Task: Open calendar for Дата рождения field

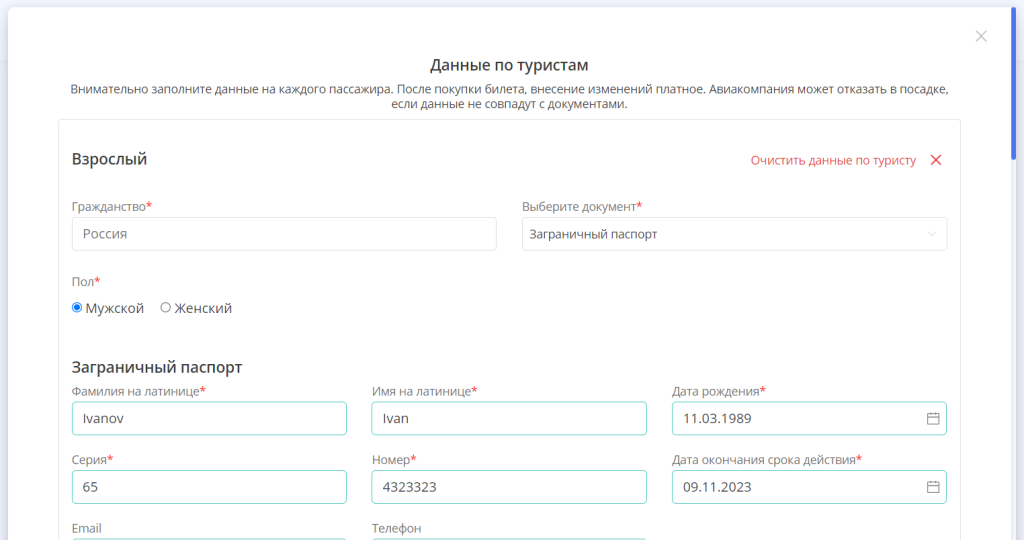Action: pos(933,419)
